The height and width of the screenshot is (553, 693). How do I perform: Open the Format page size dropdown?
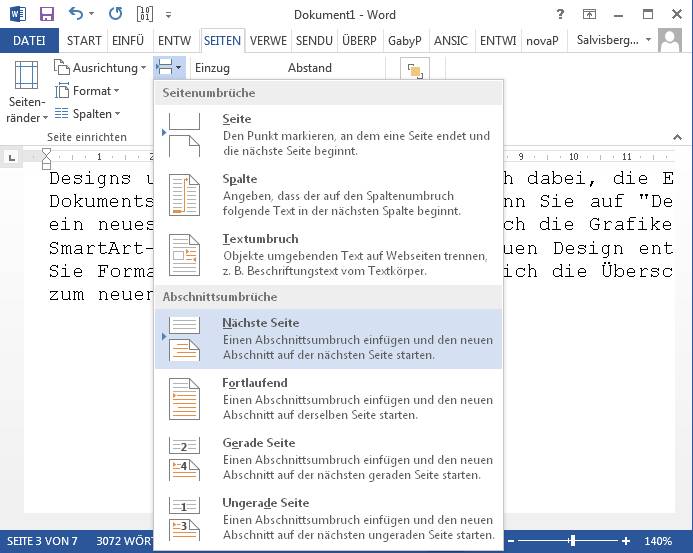87,91
